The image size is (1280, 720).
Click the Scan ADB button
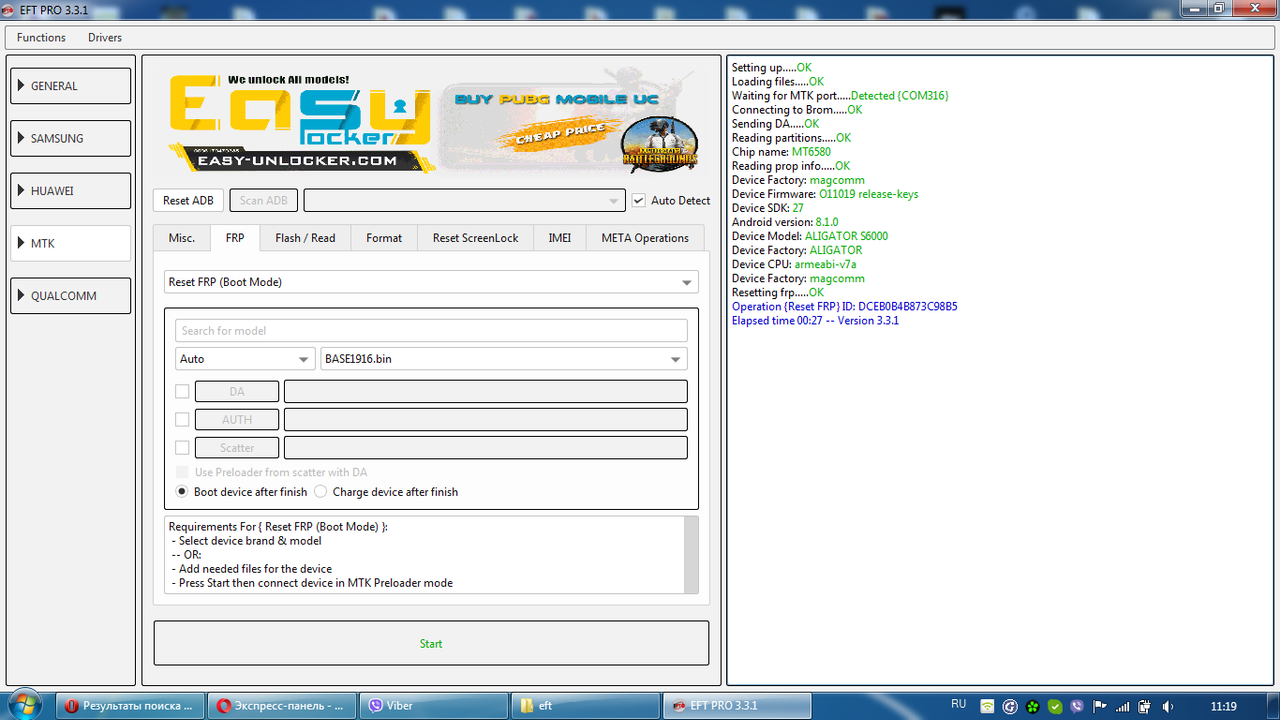(x=264, y=200)
